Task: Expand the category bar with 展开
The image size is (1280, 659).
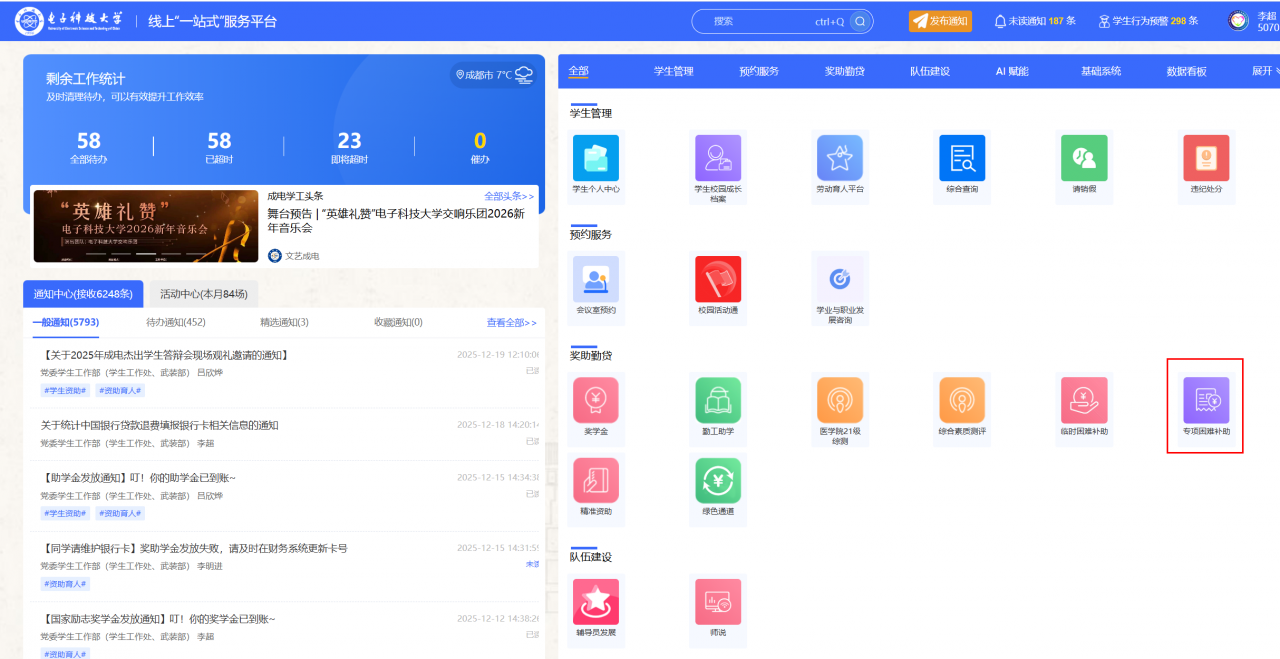Action: click(1264, 71)
